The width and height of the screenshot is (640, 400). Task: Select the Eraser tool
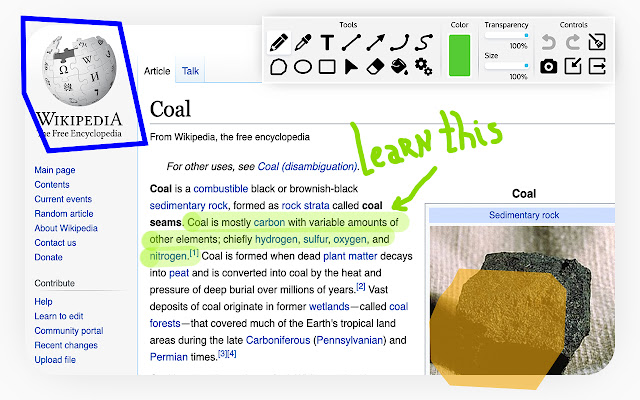click(376, 67)
